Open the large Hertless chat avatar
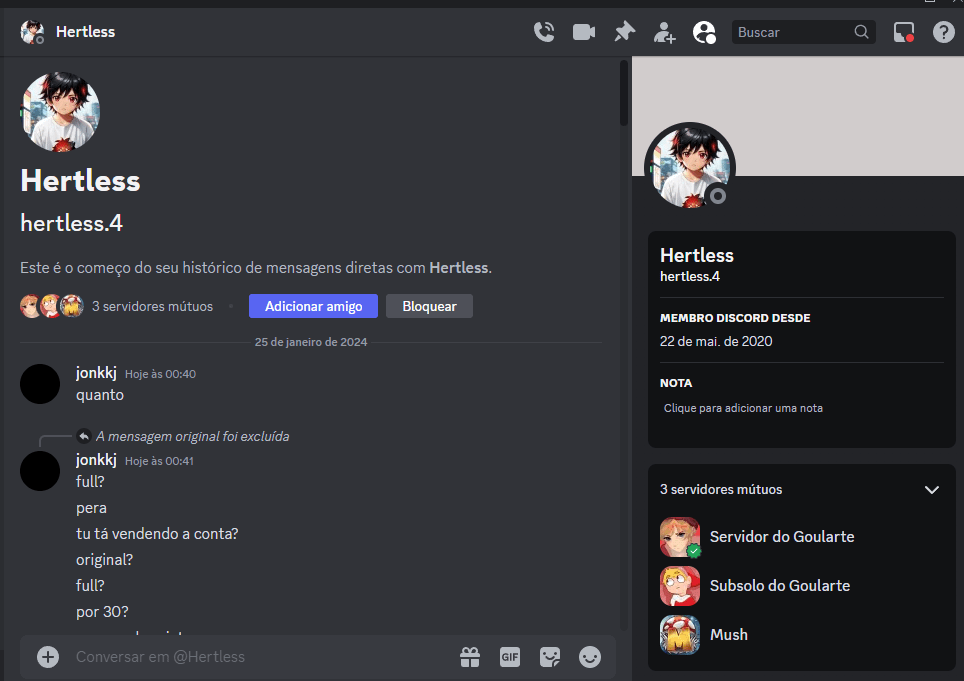This screenshot has height=681, width=964. [60, 112]
